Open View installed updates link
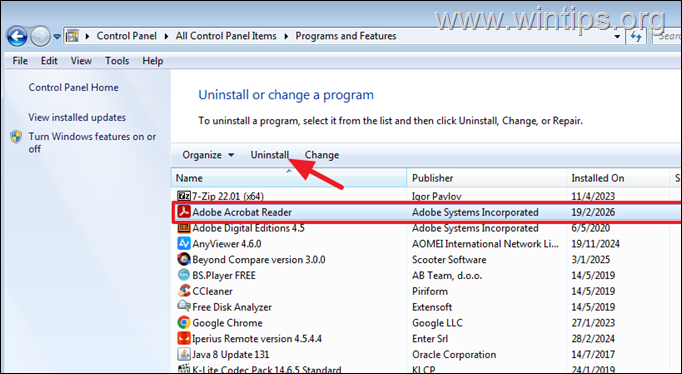Image resolution: width=682 pixels, height=374 pixels. pos(77,117)
